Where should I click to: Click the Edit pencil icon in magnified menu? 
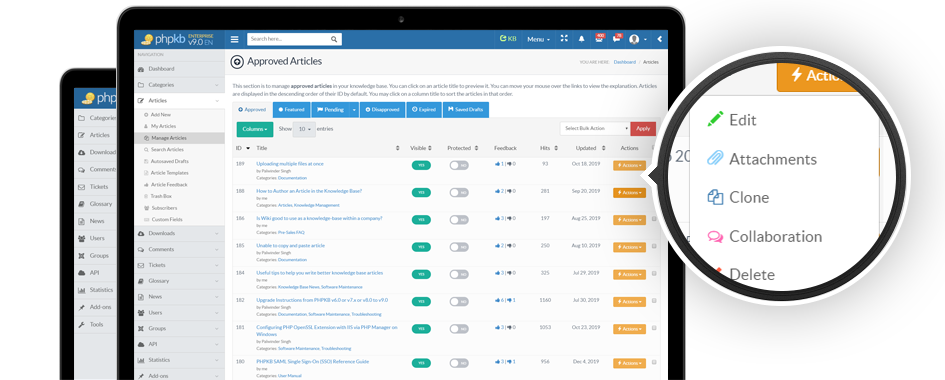pyautogui.click(x=715, y=119)
